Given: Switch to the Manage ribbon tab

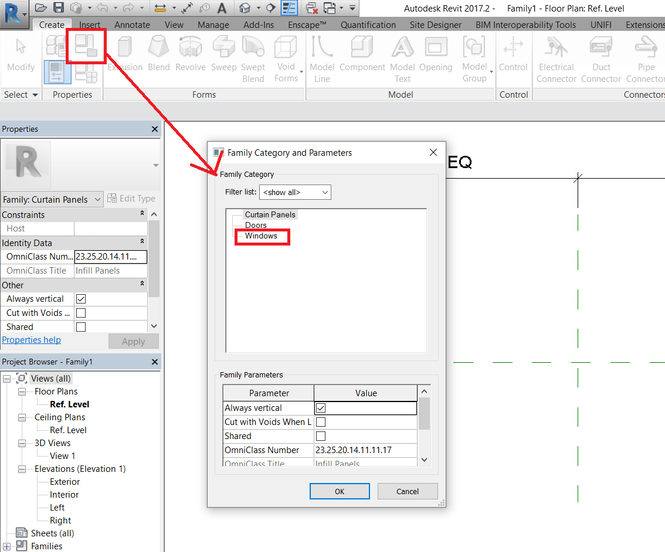Looking at the screenshot, I should [x=213, y=25].
